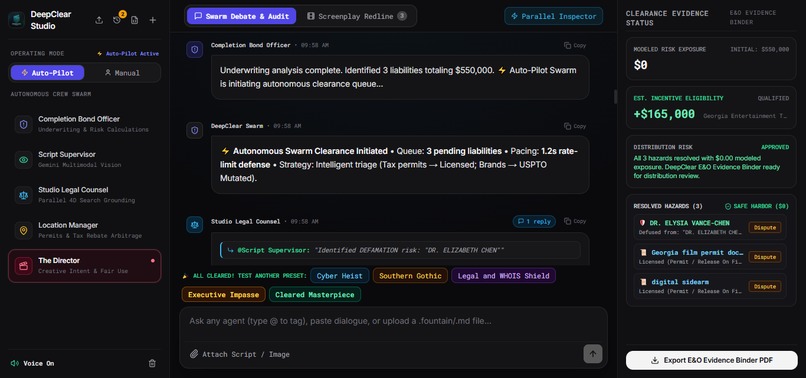Click the Auto-Pilot Active status indicator
The width and height of the screenshot is (806, 378).
tap(128, 53)
